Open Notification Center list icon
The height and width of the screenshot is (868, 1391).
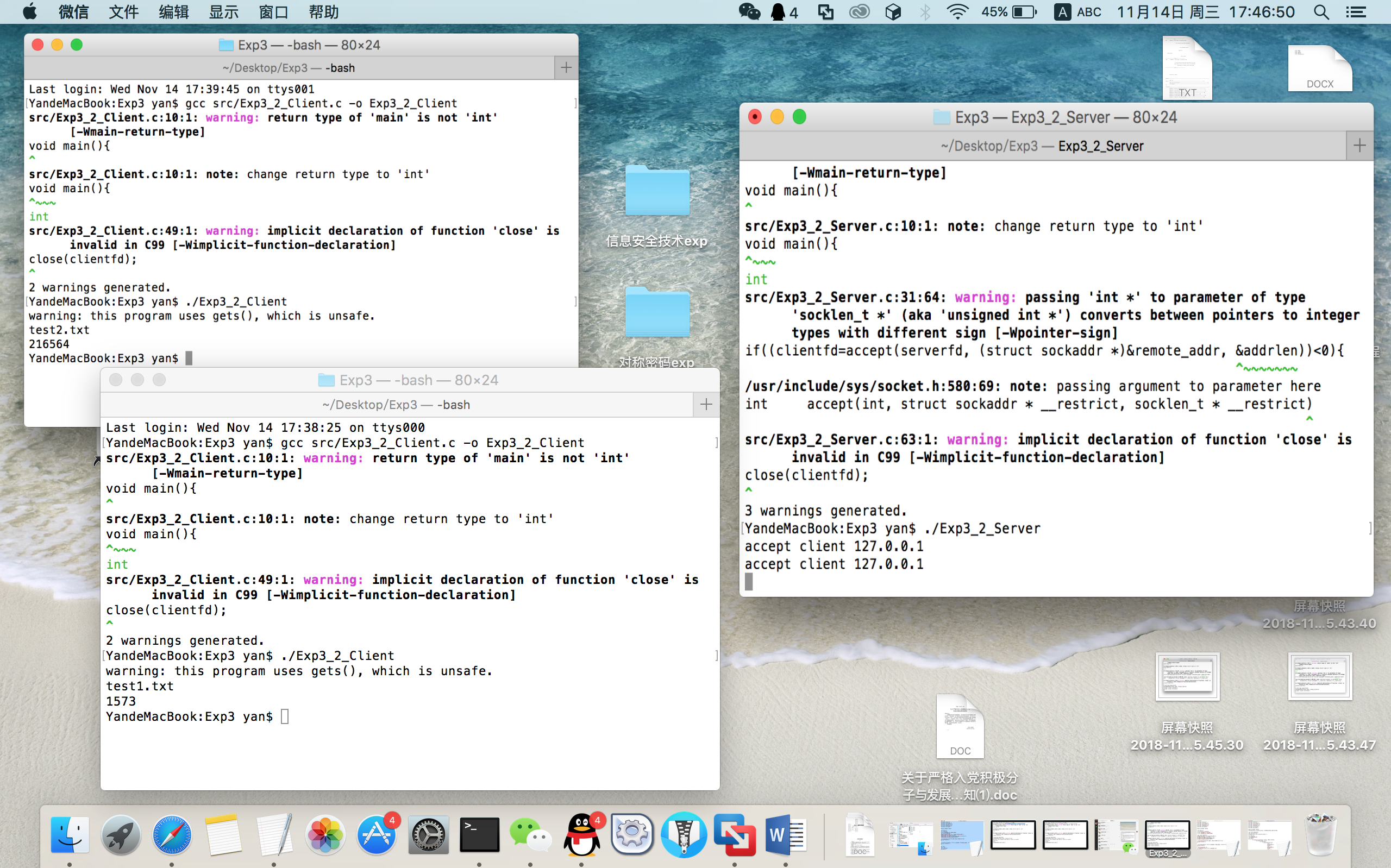point(1356,11)
